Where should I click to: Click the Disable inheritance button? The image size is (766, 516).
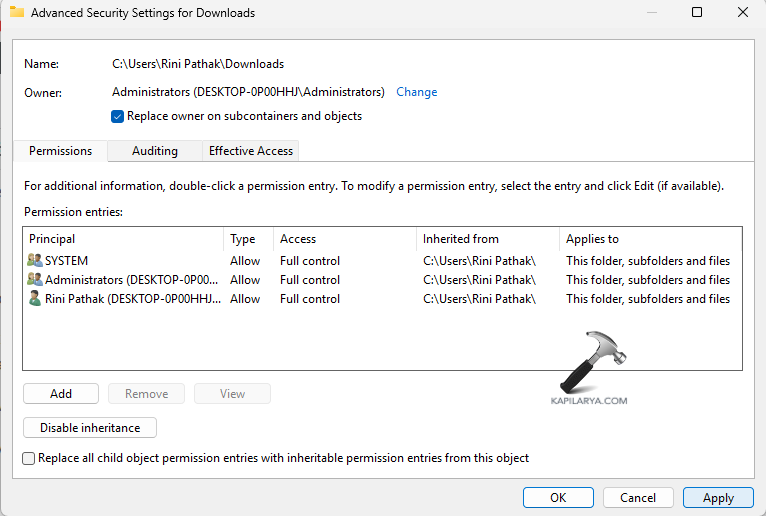click(90, 428)
